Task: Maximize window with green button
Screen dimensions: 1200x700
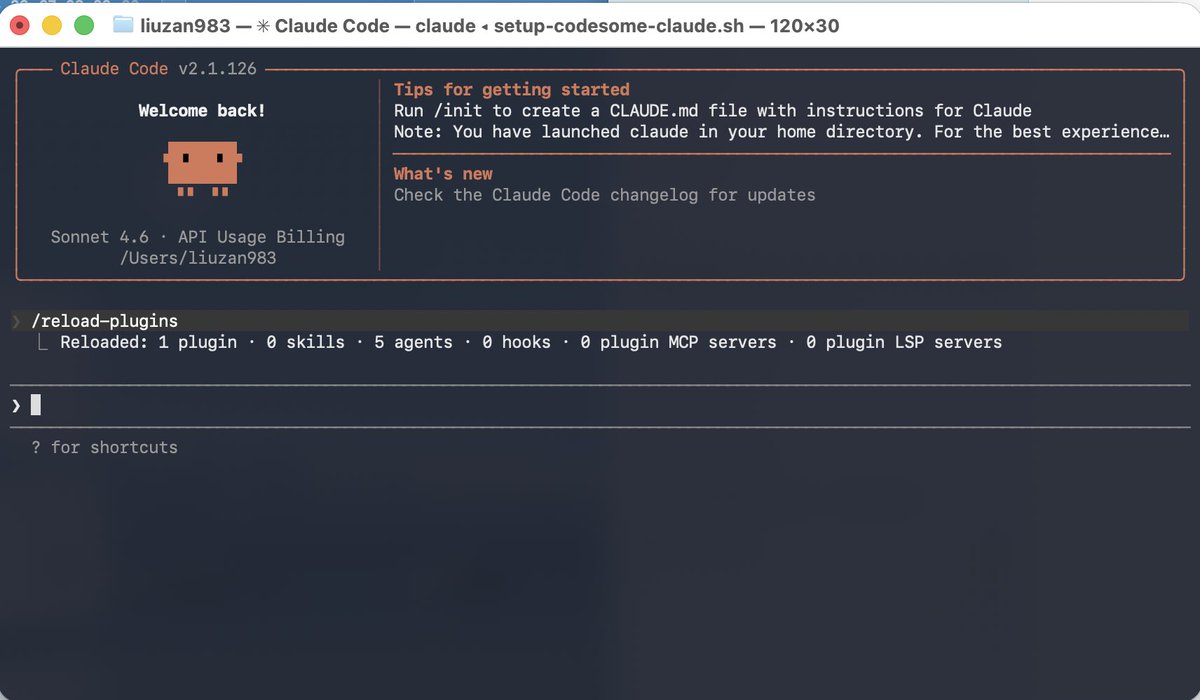Action: tap(85, 25)
